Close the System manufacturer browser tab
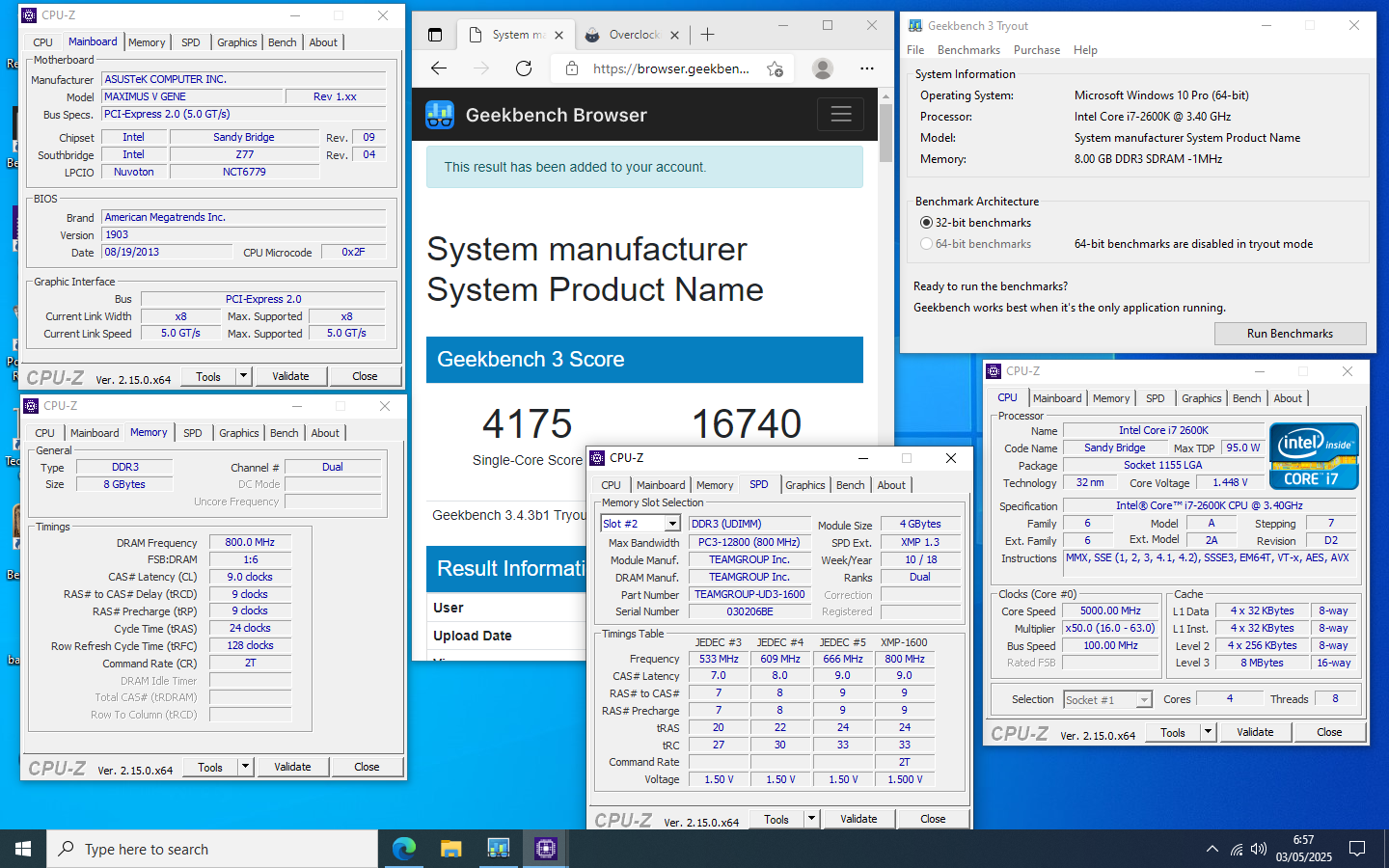Screen dimensions: 1389x868 point(559,35)
